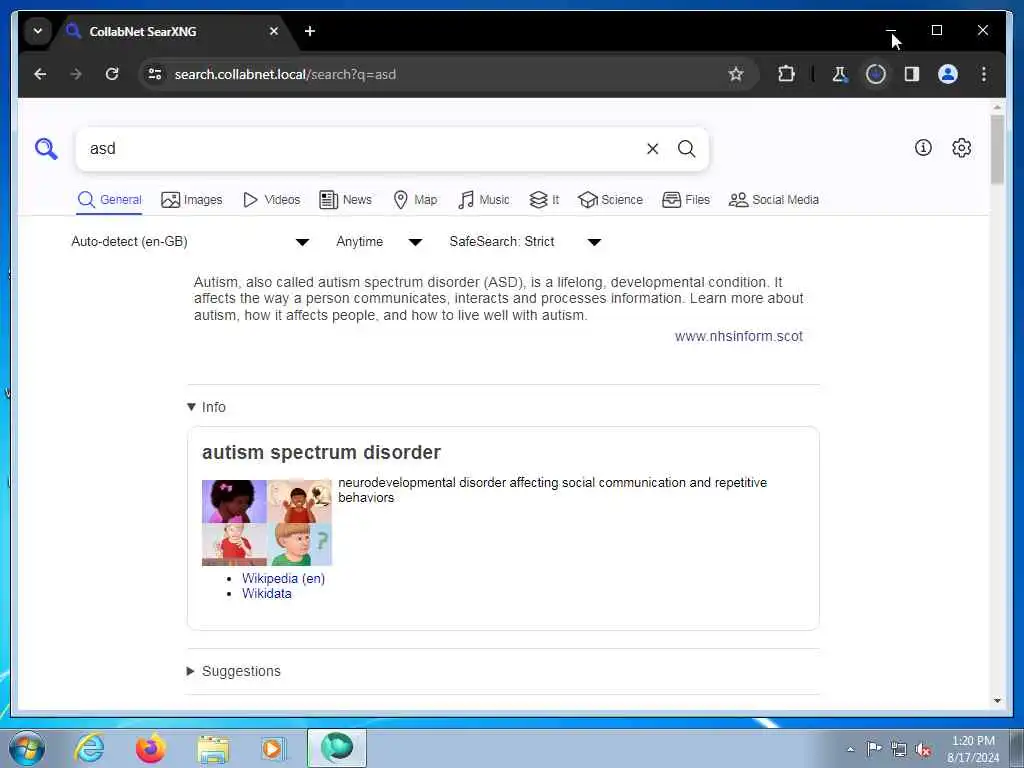Open Windows Explorer from taskbar
The height and width of the screenshot is (768, 1024).
(213, 749)
